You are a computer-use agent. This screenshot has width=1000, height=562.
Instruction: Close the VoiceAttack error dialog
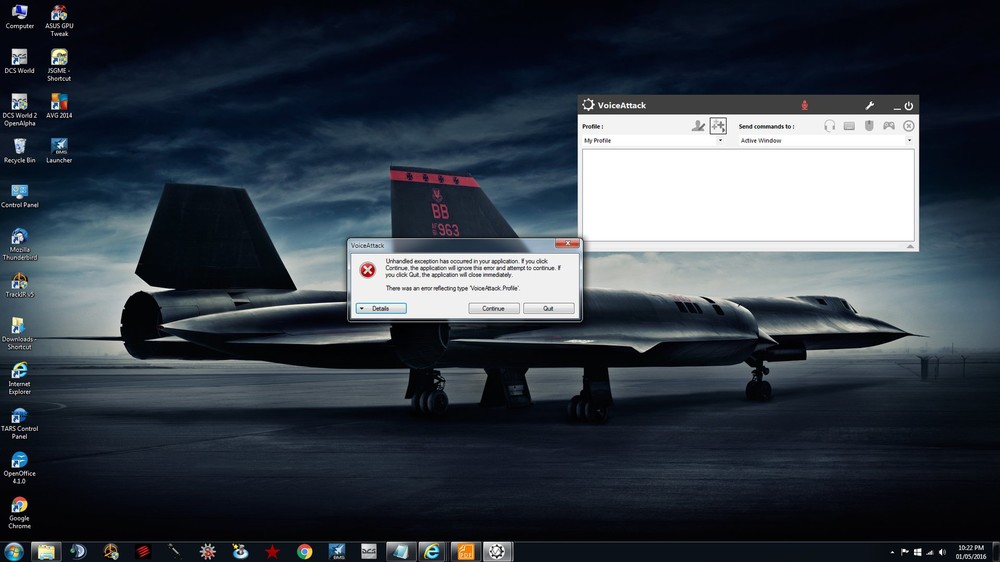[567, 243]
